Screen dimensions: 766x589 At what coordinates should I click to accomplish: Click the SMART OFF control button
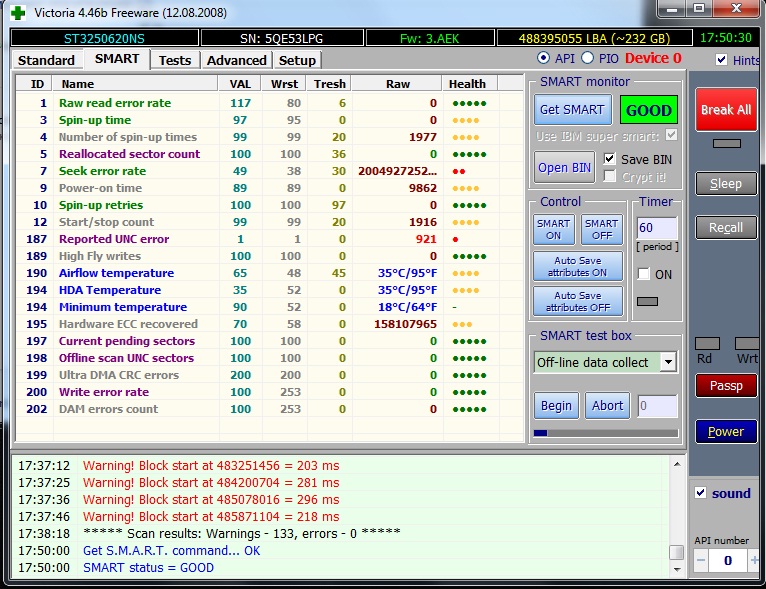pos(601,229)
